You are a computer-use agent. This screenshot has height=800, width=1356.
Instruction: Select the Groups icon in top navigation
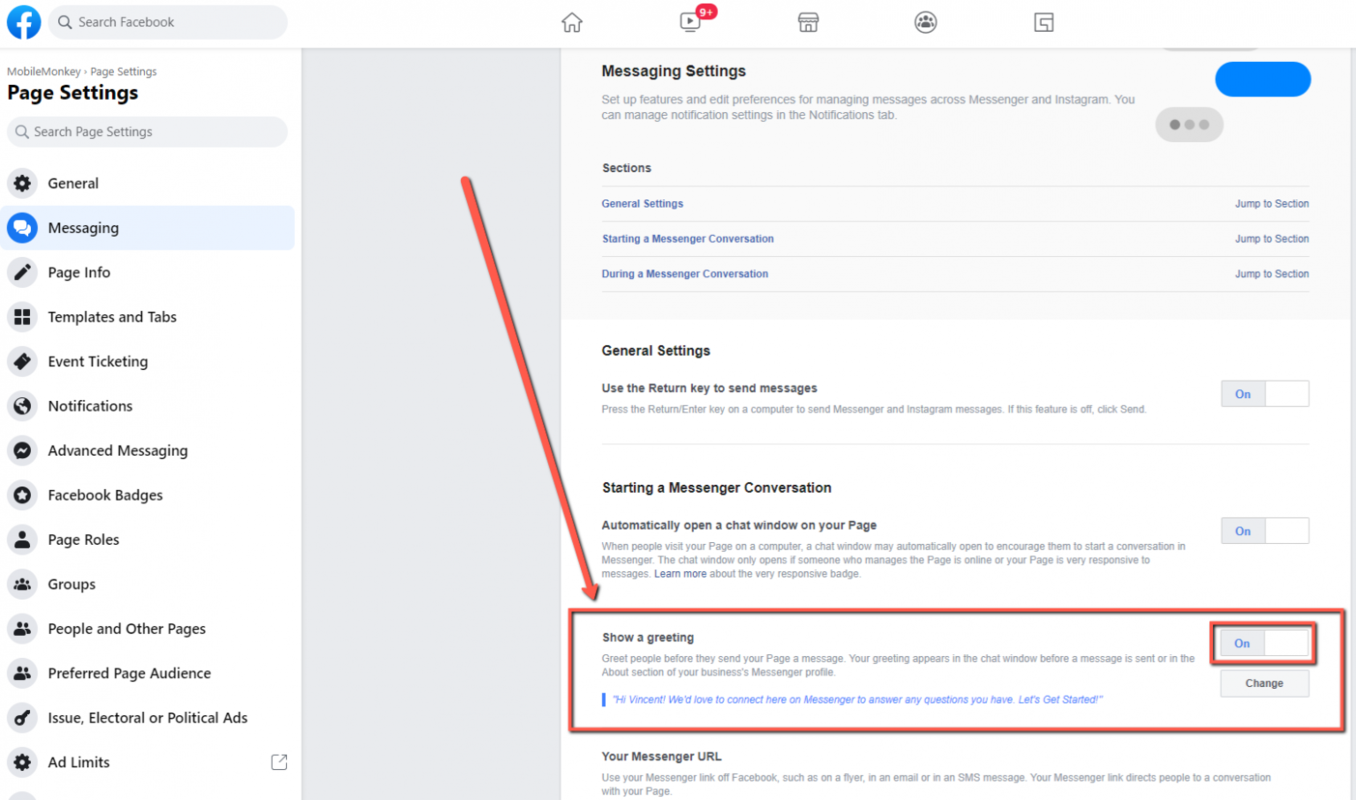(925, 21)
